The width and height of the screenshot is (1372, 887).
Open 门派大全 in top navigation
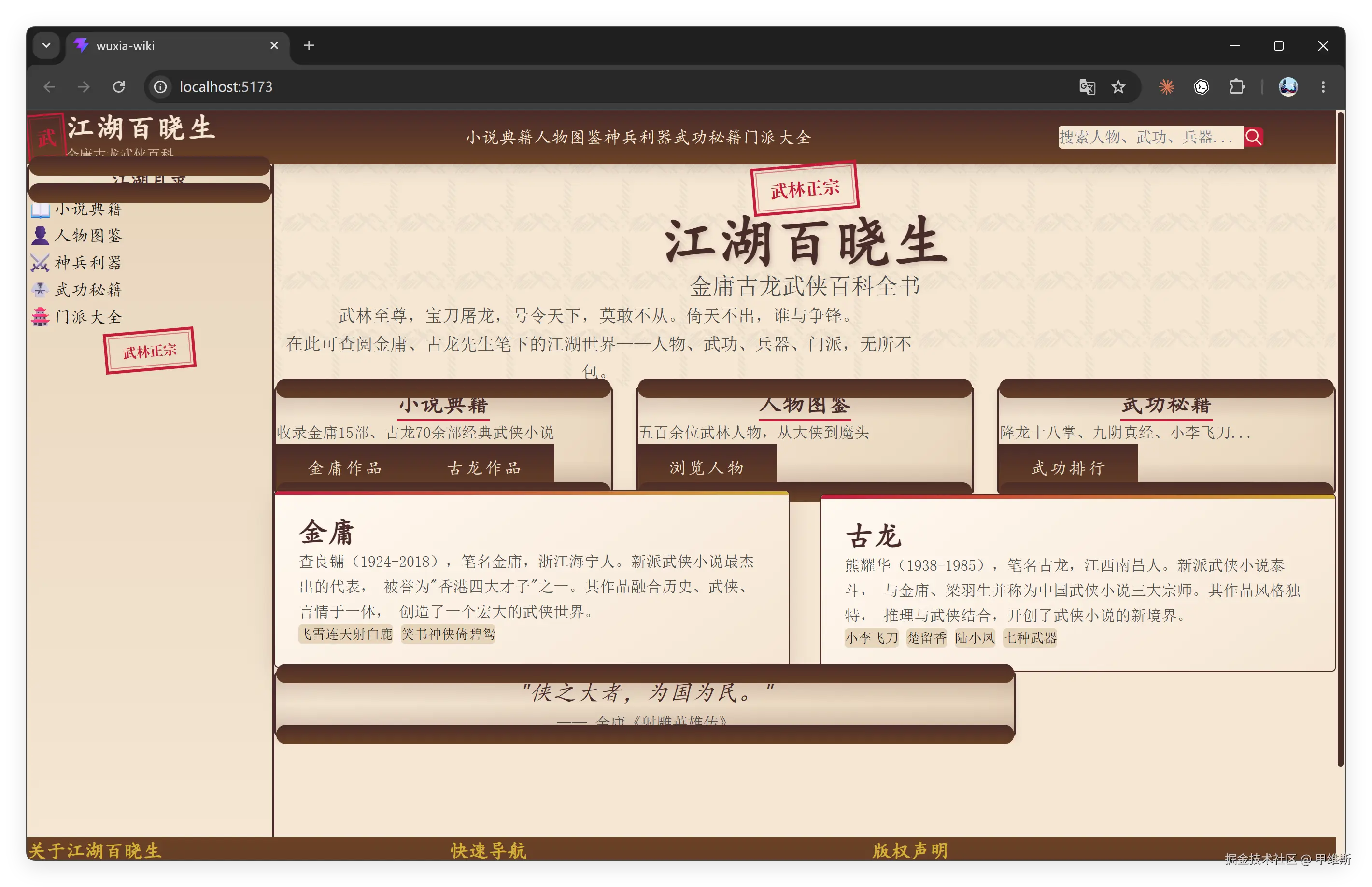[x=778, y=137]
